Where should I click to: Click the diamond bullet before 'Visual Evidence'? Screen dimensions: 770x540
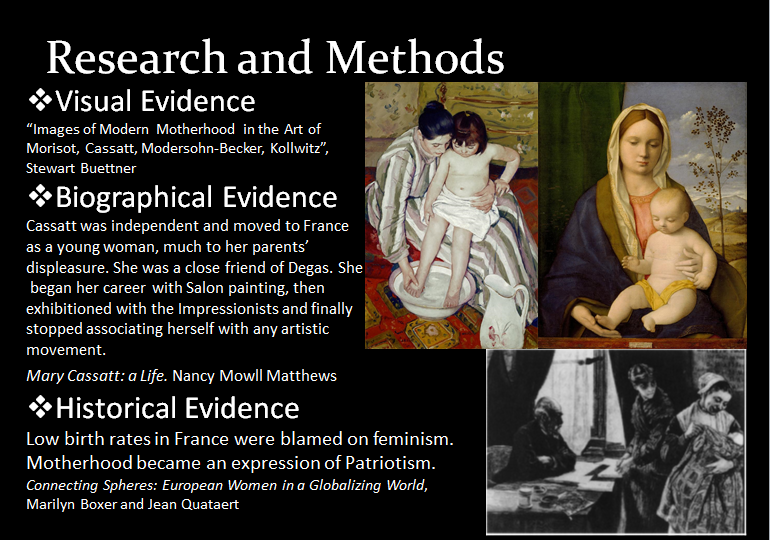click(x=40, y=100)
